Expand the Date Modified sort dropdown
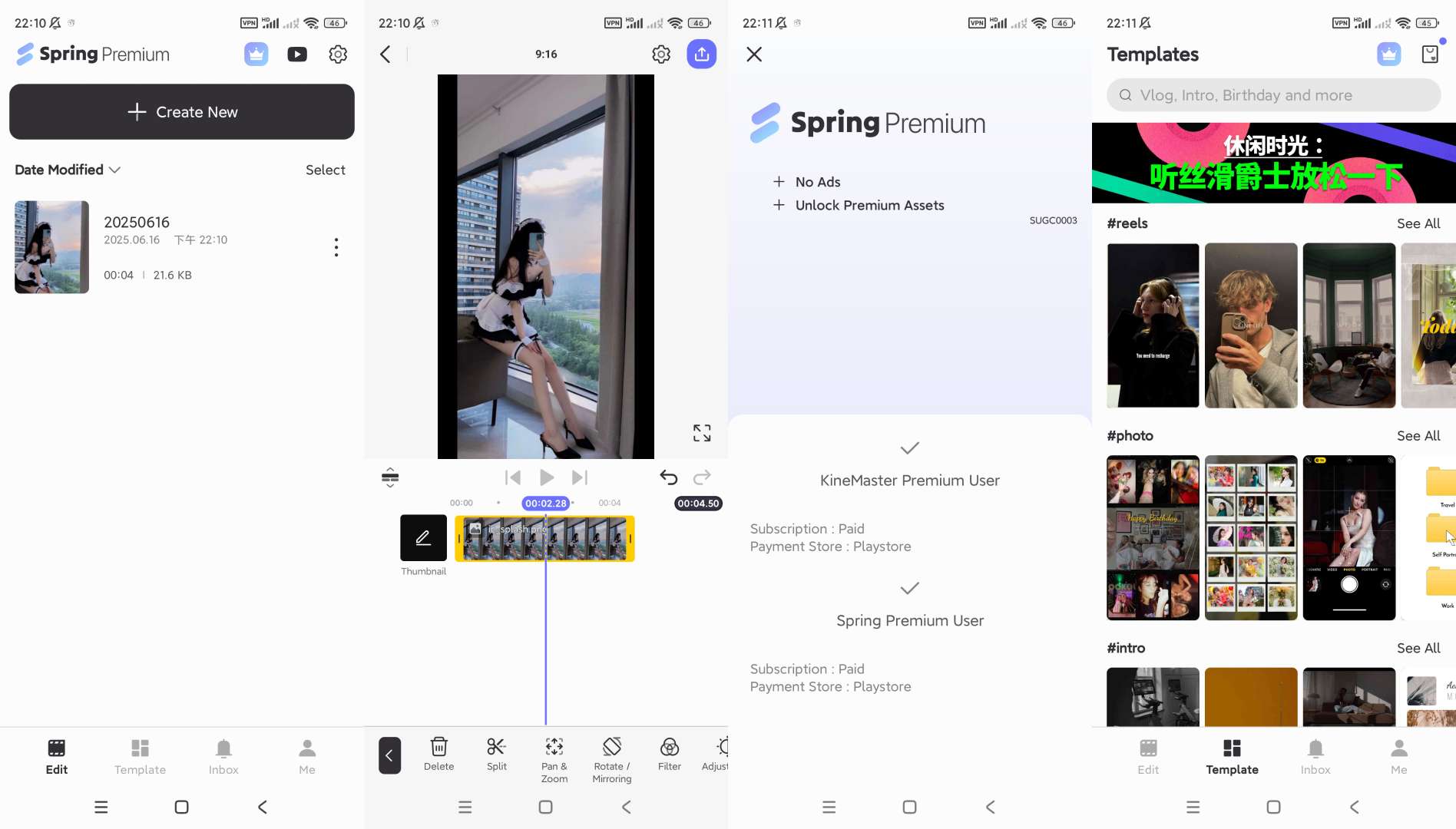The width and height of the screenshot is (1456, 829). coord(68,170)
